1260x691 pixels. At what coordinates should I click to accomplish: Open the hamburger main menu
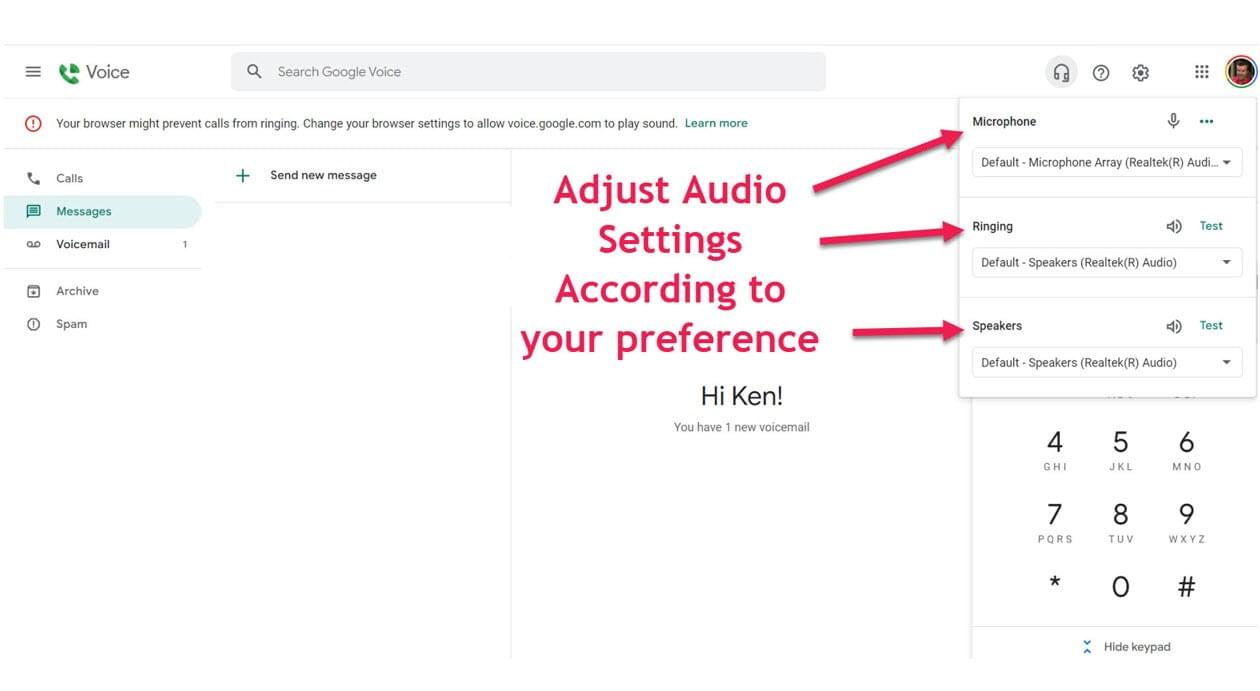click(33, 72)
